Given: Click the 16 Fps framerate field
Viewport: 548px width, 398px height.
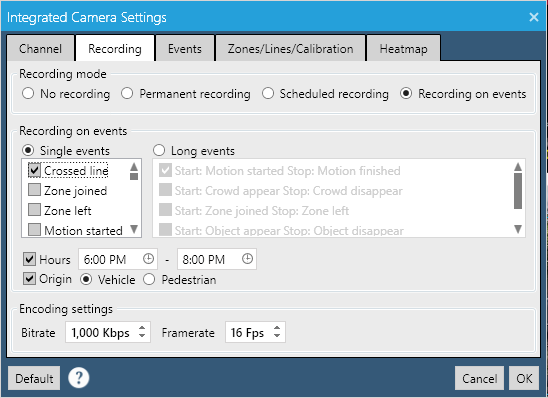Looking at the screenshot, I should pos(255,332).
